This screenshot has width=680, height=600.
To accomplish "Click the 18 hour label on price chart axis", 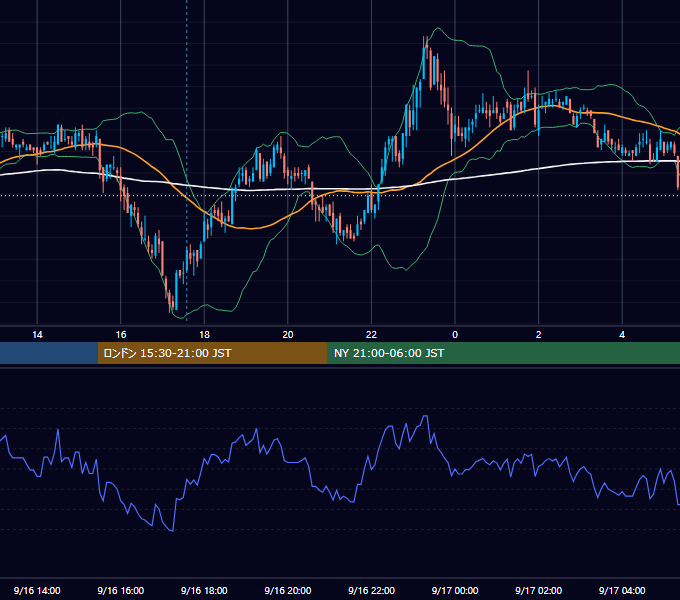I will click(x=204, y=335).
